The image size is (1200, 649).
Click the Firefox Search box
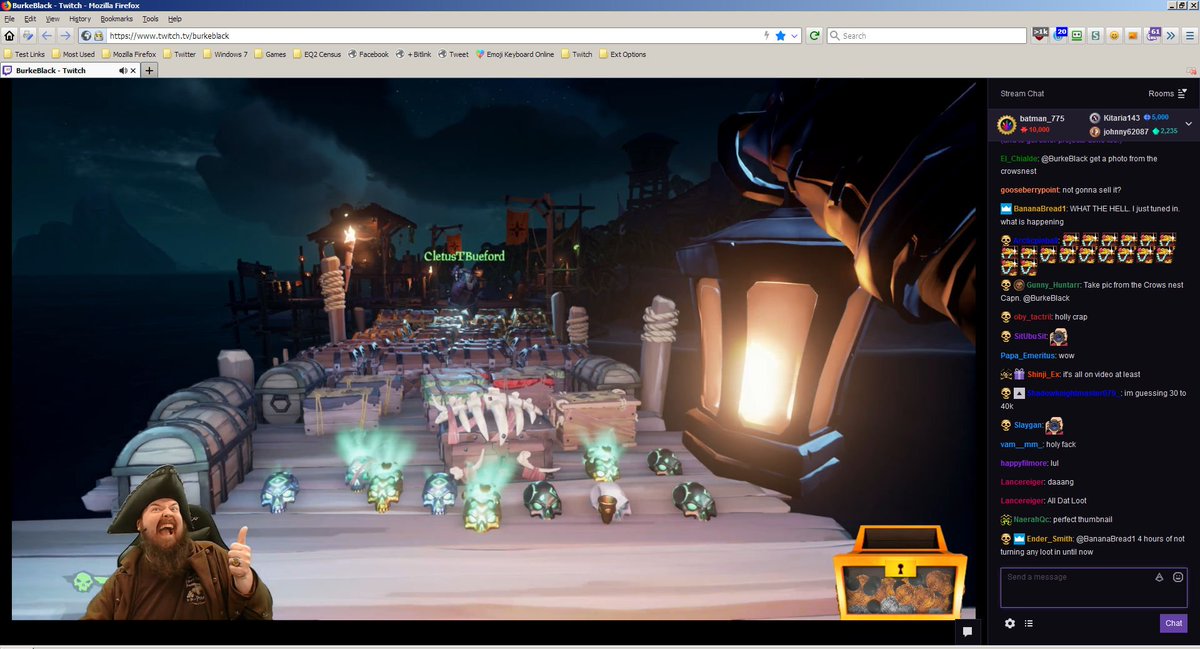tap(926, 36)
